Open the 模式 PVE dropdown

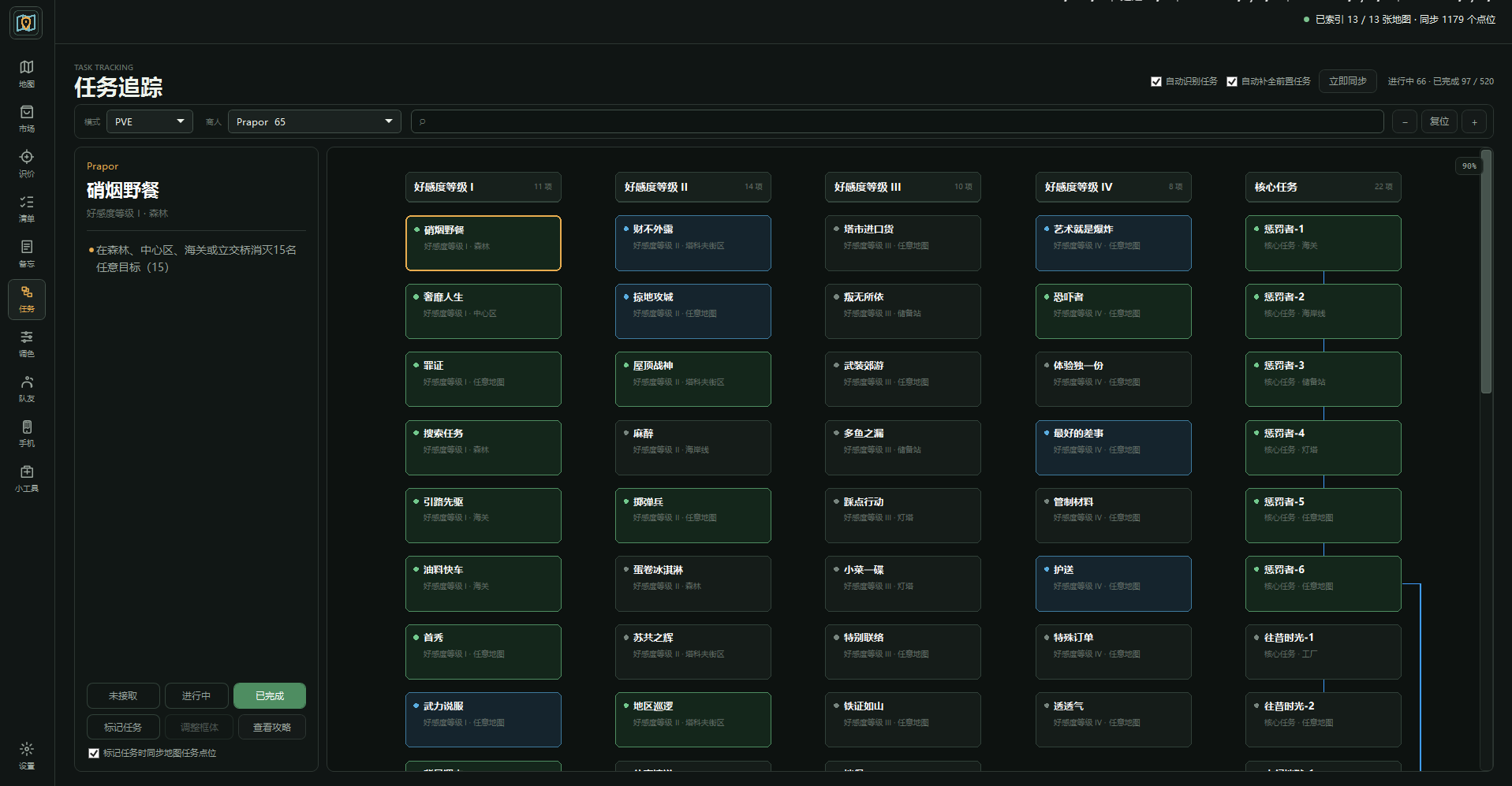click(x=150, y=121)
